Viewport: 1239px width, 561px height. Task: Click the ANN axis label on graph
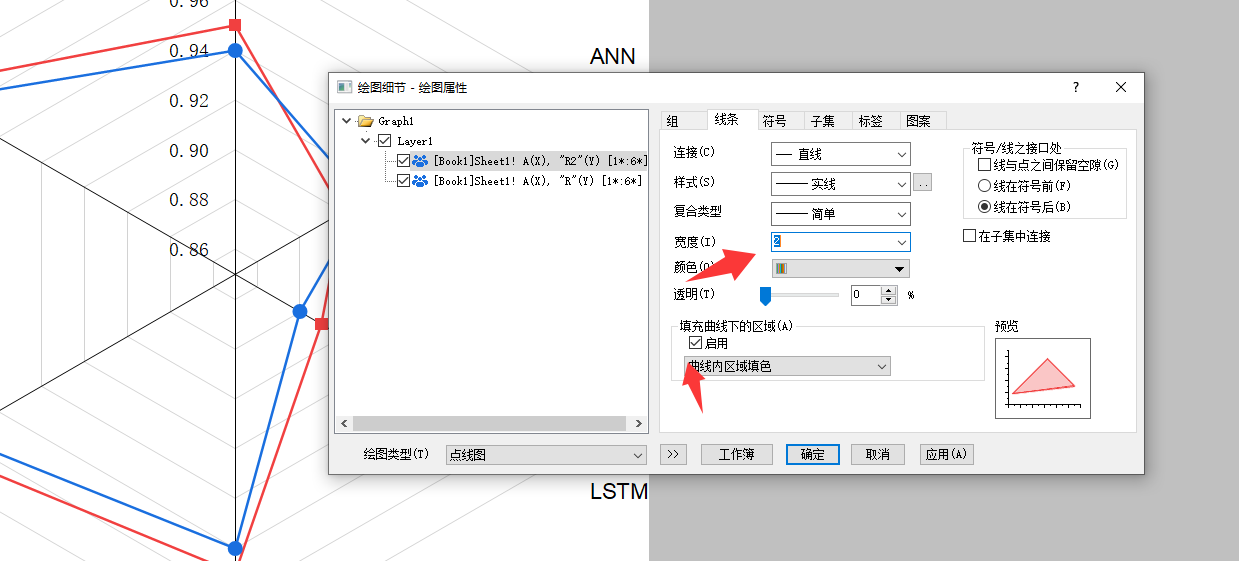pos(613,56)
